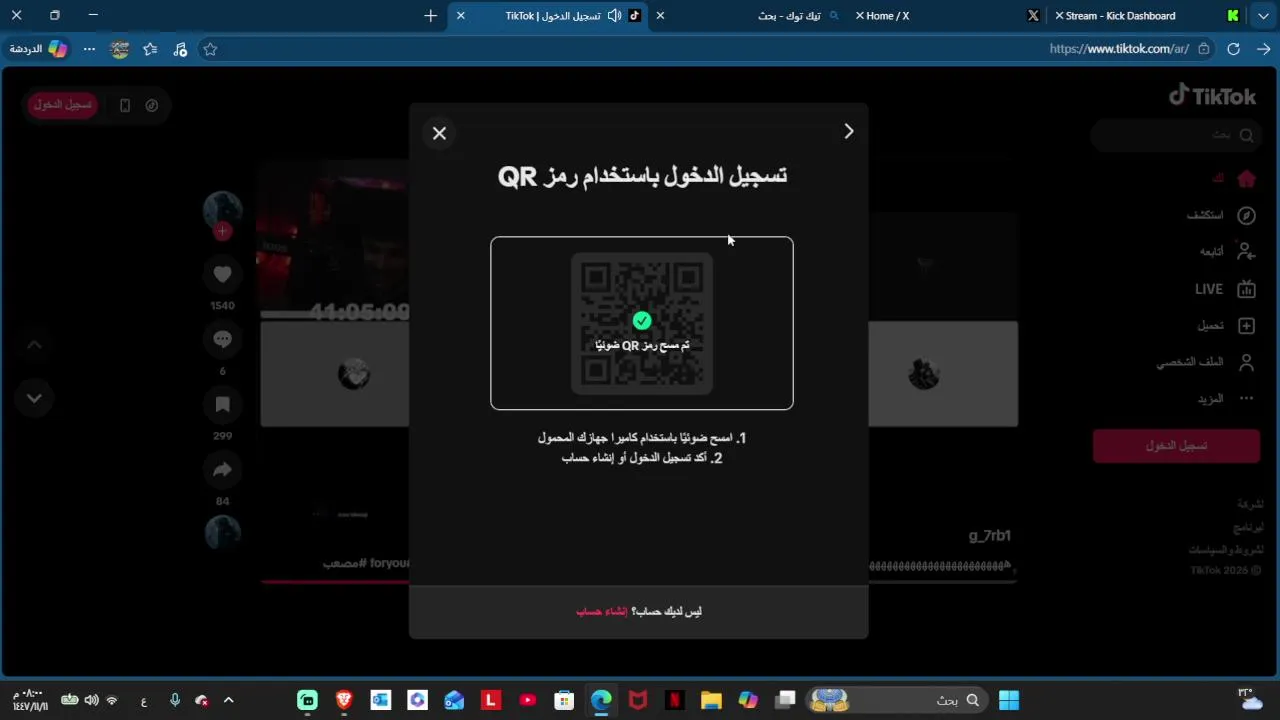
Task: Go to previous video with up chevron
Action: 34,345
